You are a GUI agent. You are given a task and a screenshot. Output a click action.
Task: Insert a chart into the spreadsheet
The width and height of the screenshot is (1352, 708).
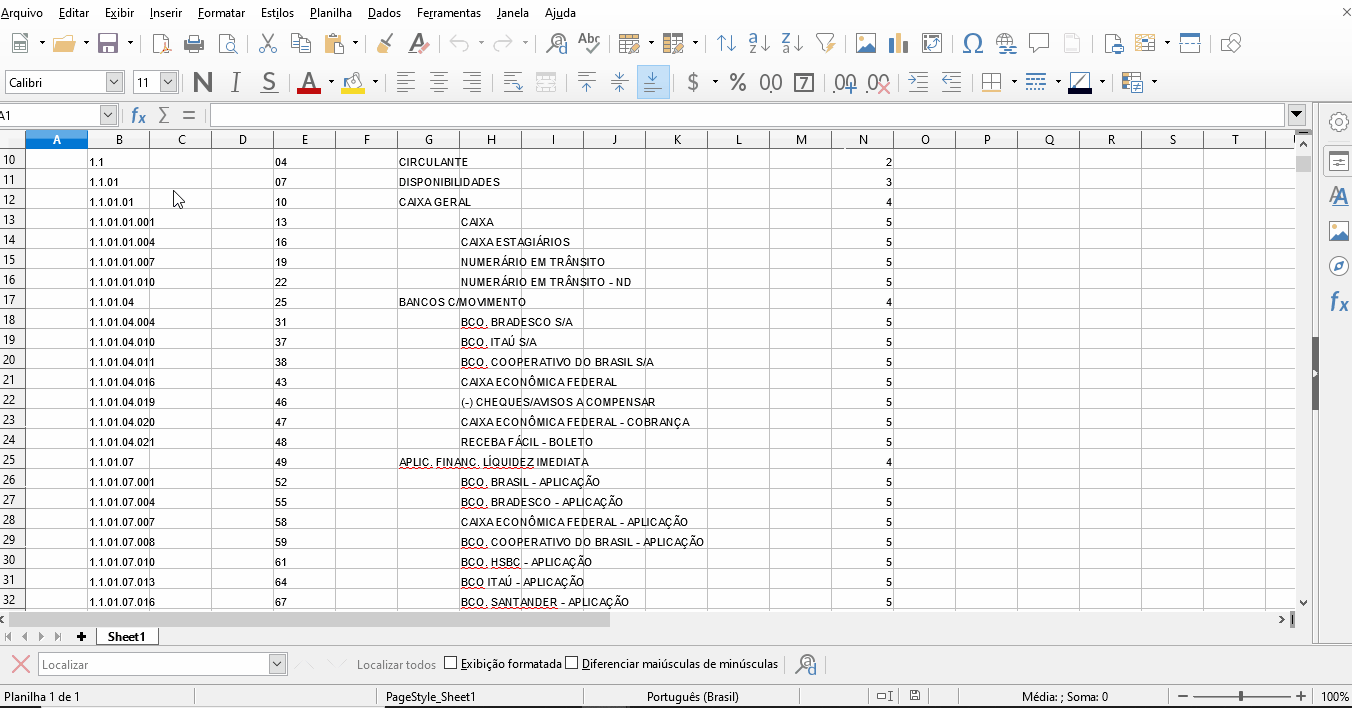coord(898,43)
